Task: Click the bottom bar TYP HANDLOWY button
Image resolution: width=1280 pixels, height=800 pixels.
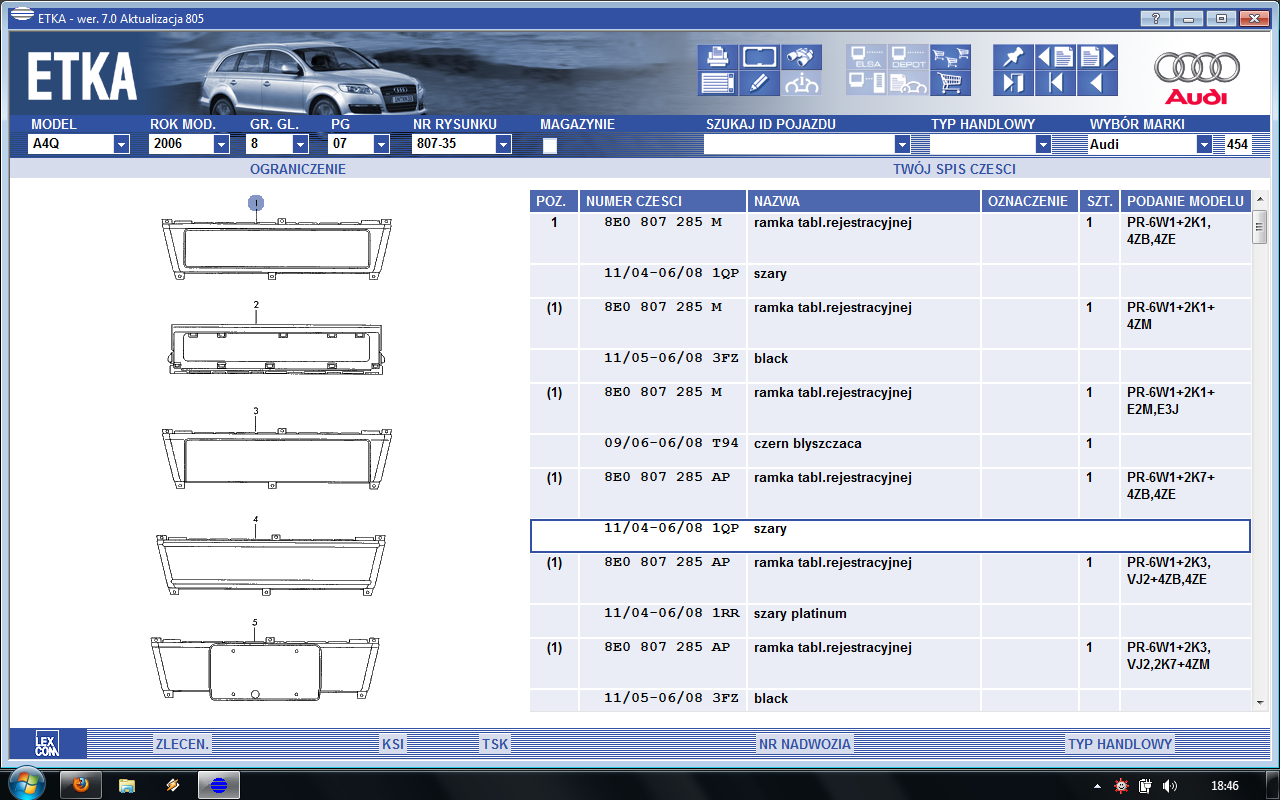Action: pyautogui.click(x=1120, y=744)
